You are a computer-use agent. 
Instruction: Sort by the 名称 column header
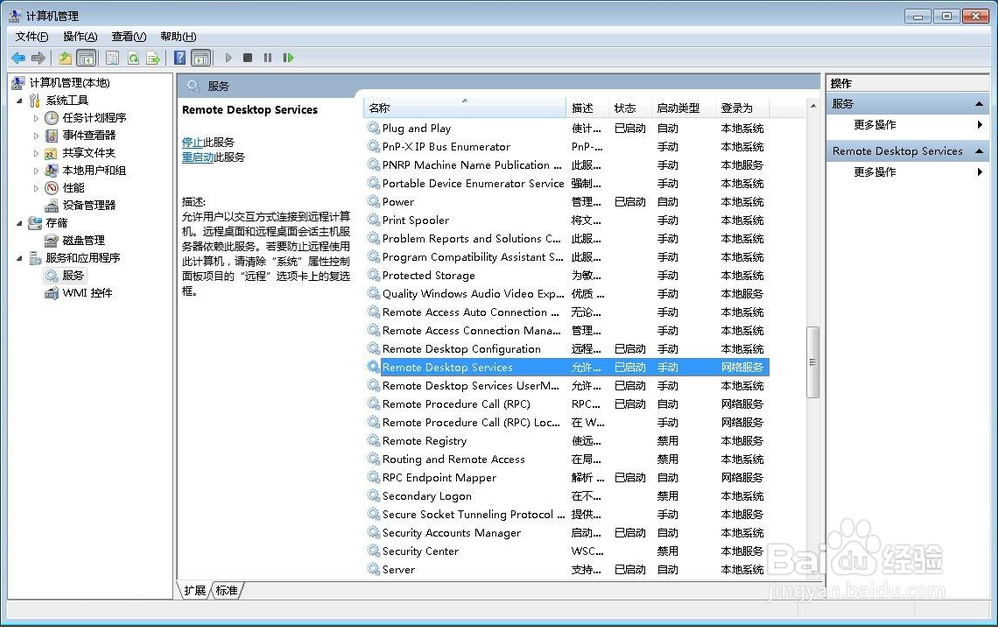[465, 108]
